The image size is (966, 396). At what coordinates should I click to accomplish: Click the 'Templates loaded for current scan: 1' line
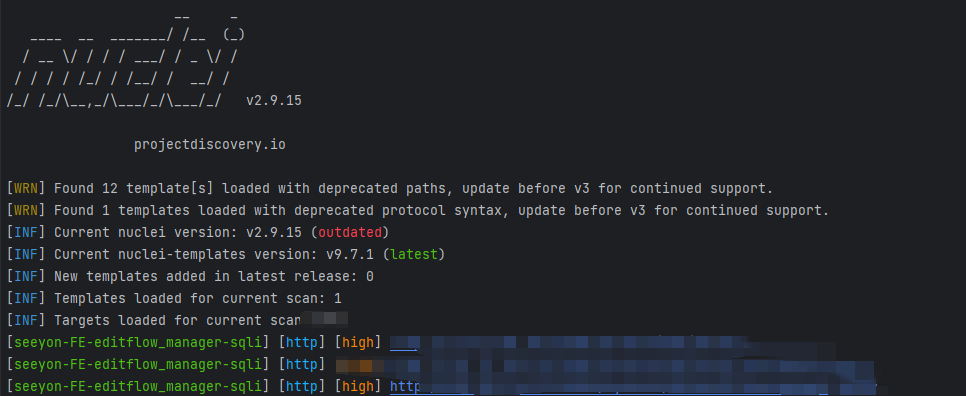click(x=174, y=299)
